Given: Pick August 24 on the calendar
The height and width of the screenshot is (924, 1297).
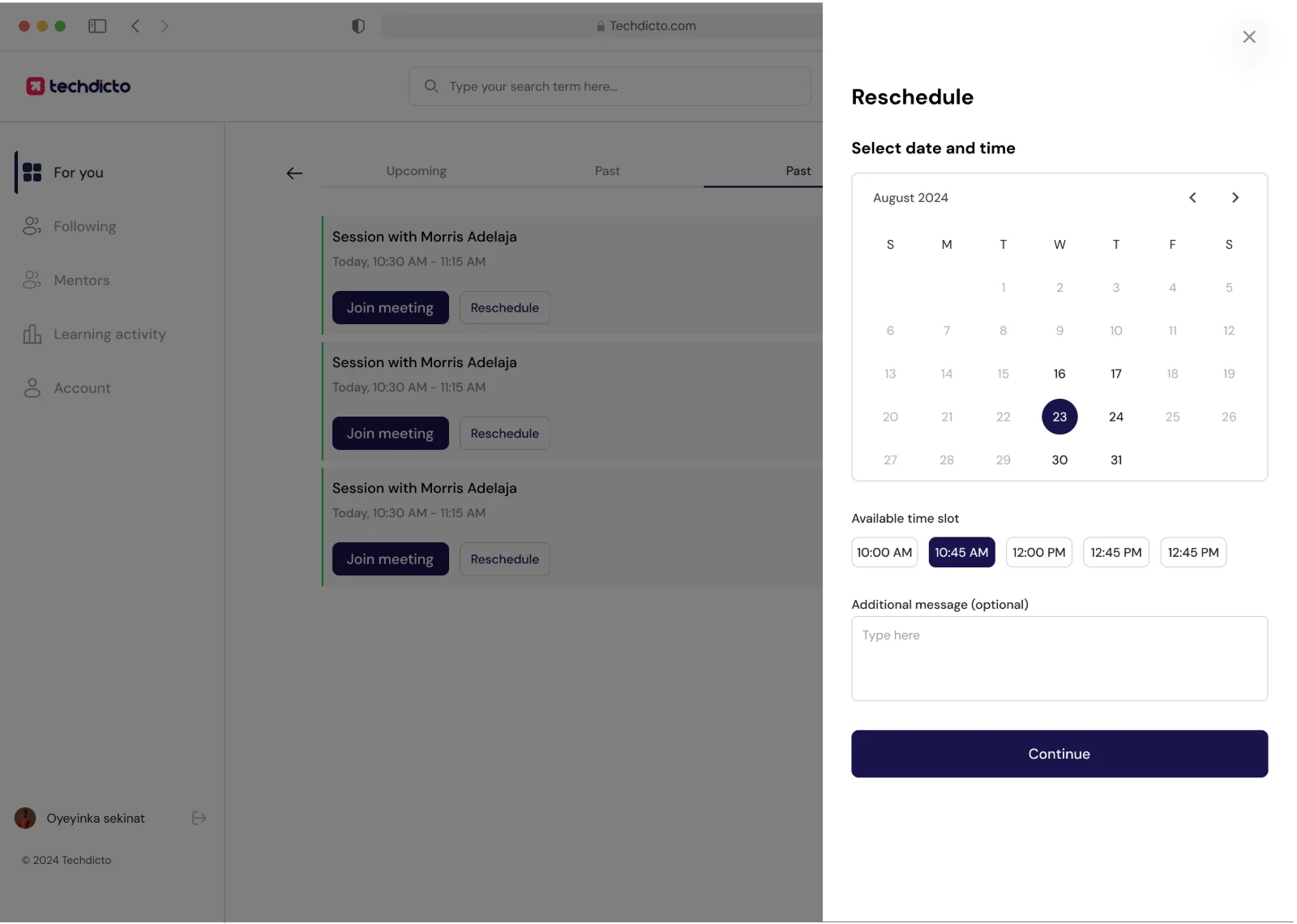Looking at the screenshot, I should (x=1116, y=417).
